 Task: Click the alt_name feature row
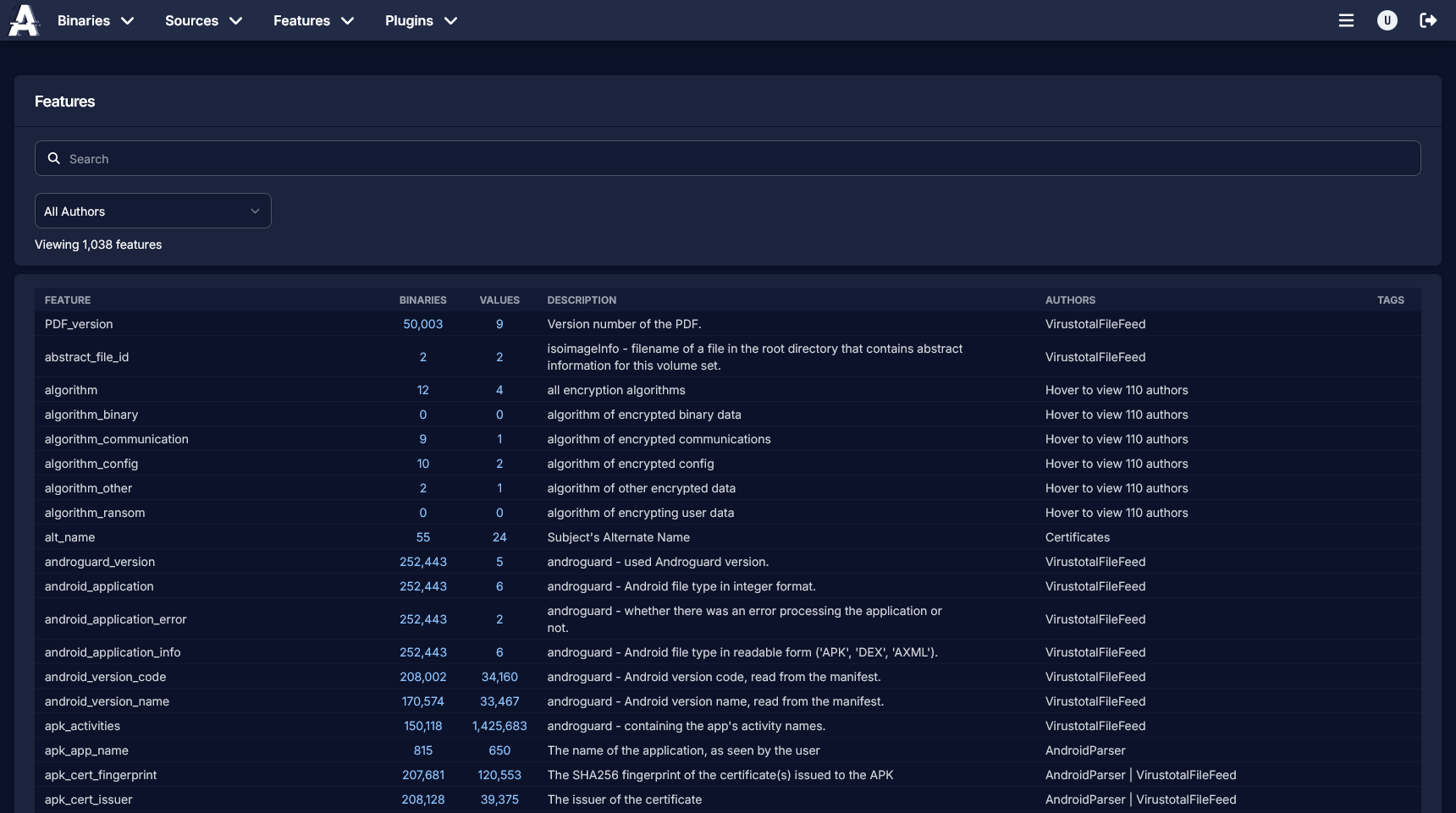70,537
